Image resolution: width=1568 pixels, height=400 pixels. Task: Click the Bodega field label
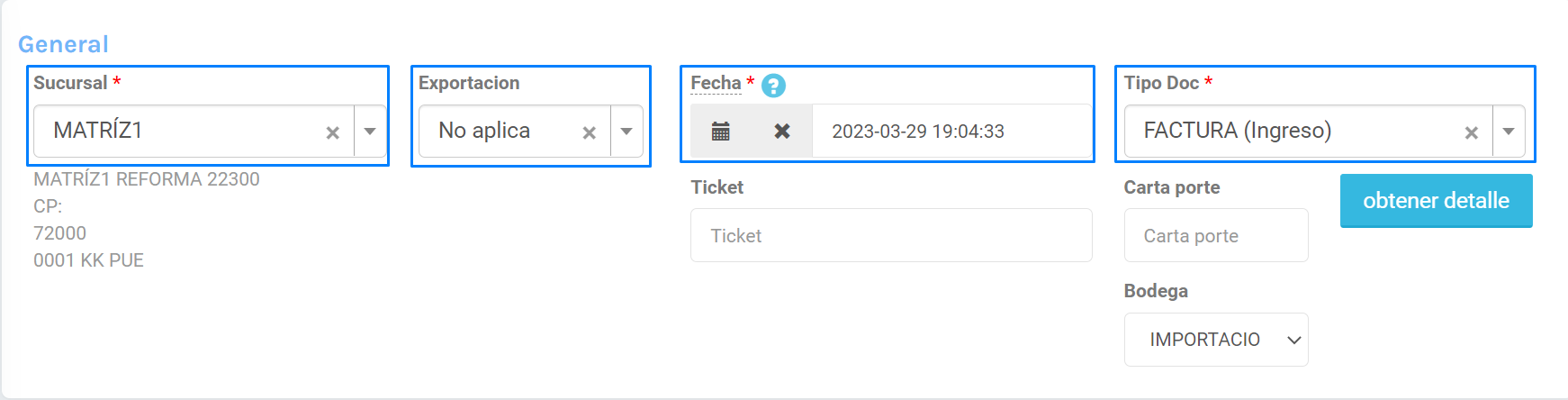[x=1156, y=291]
